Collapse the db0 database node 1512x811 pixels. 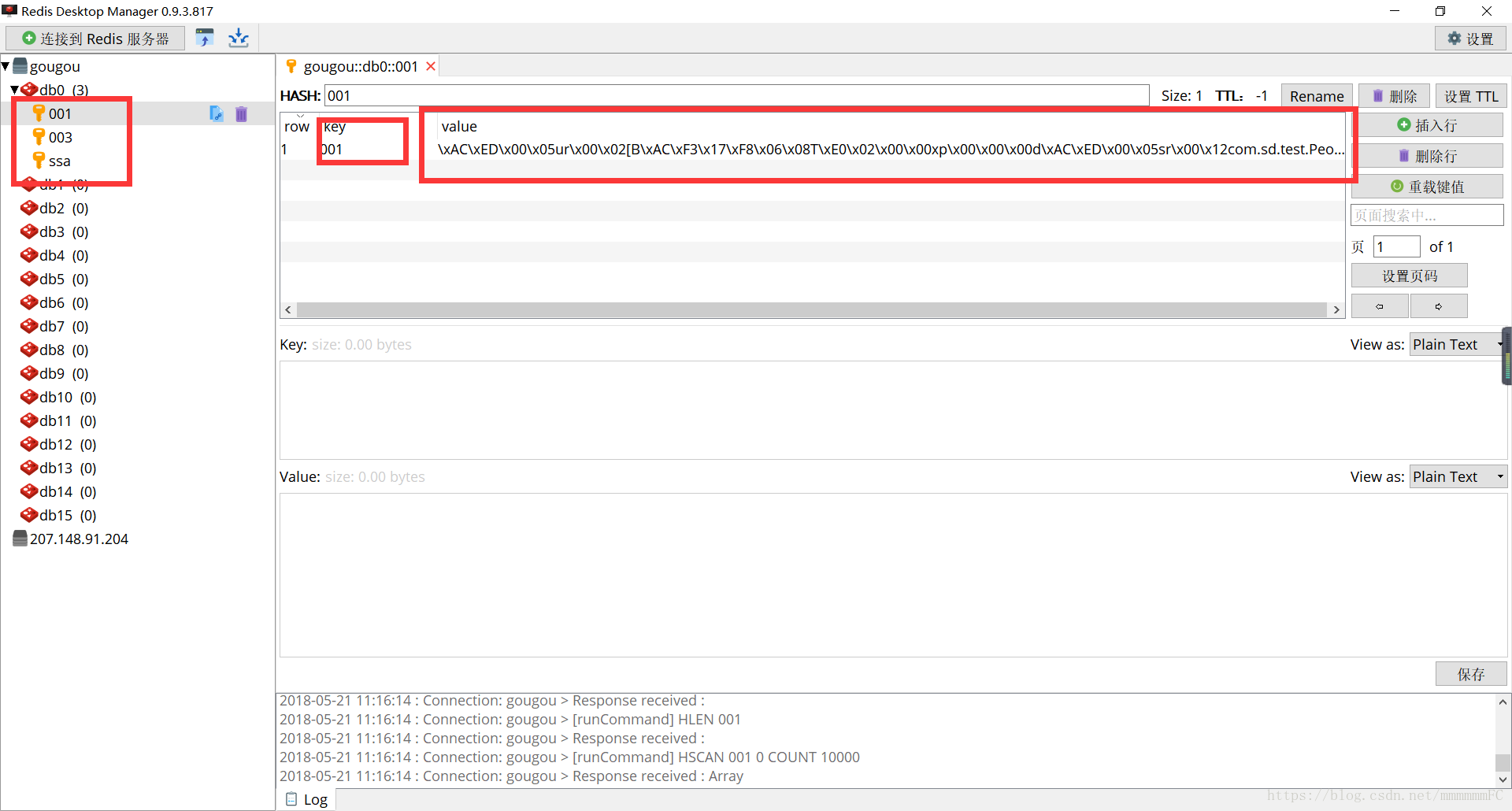tap(14, 90)
